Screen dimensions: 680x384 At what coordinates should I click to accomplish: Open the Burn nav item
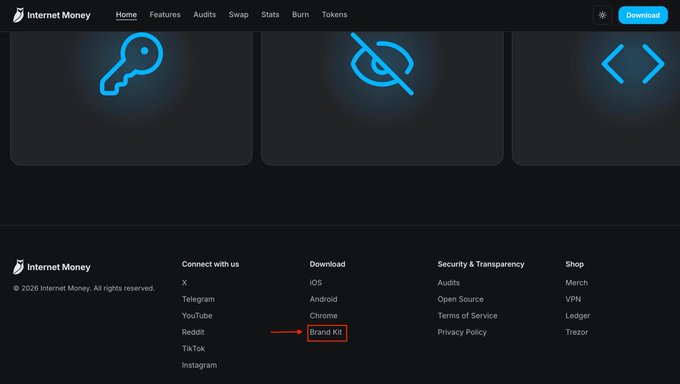(x=301, y=15)
